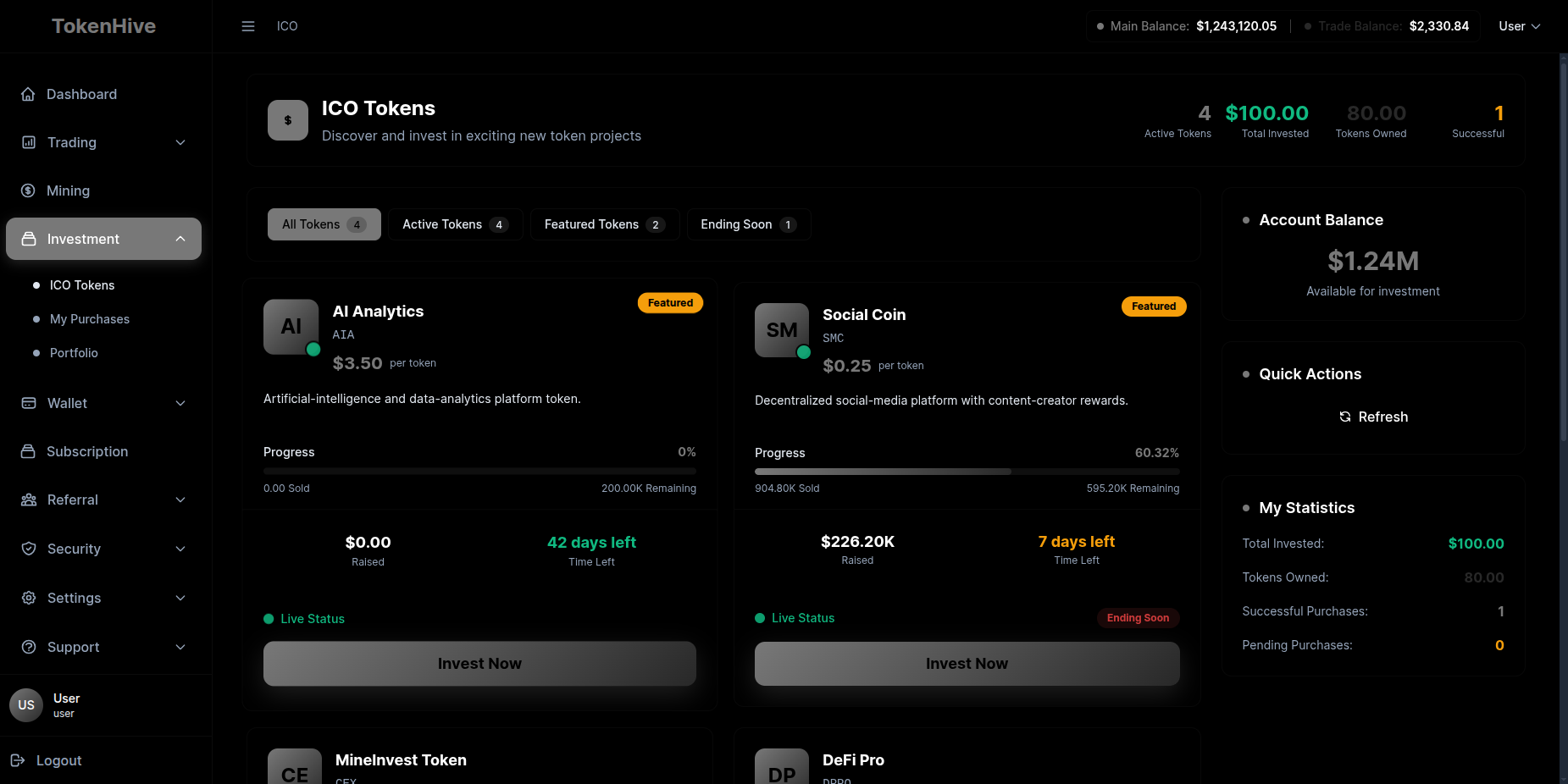Expand the Security sidebar section
1568x784 pixels.
point(180,549)
